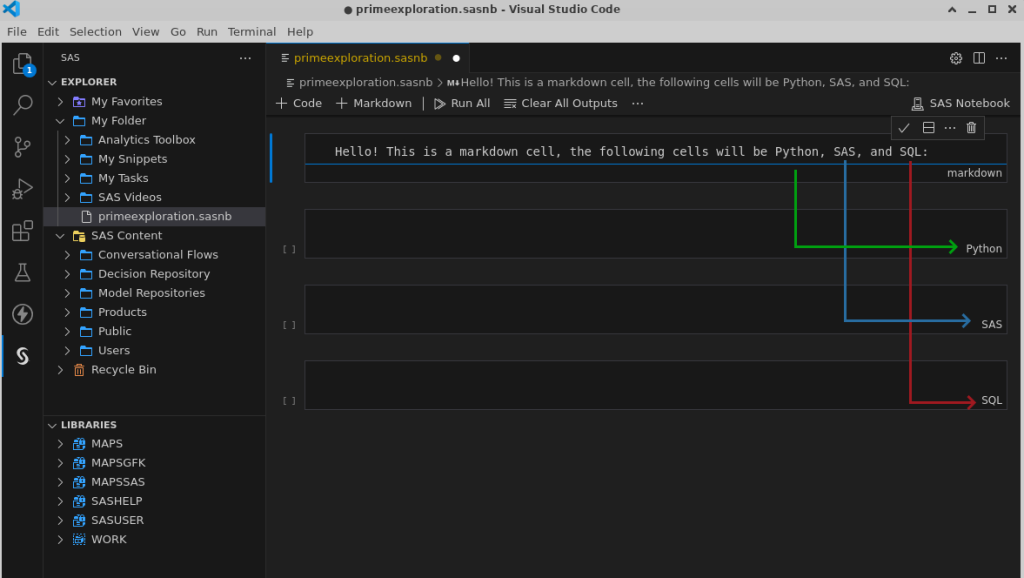Add a new Code cell

tap(299, 103)
